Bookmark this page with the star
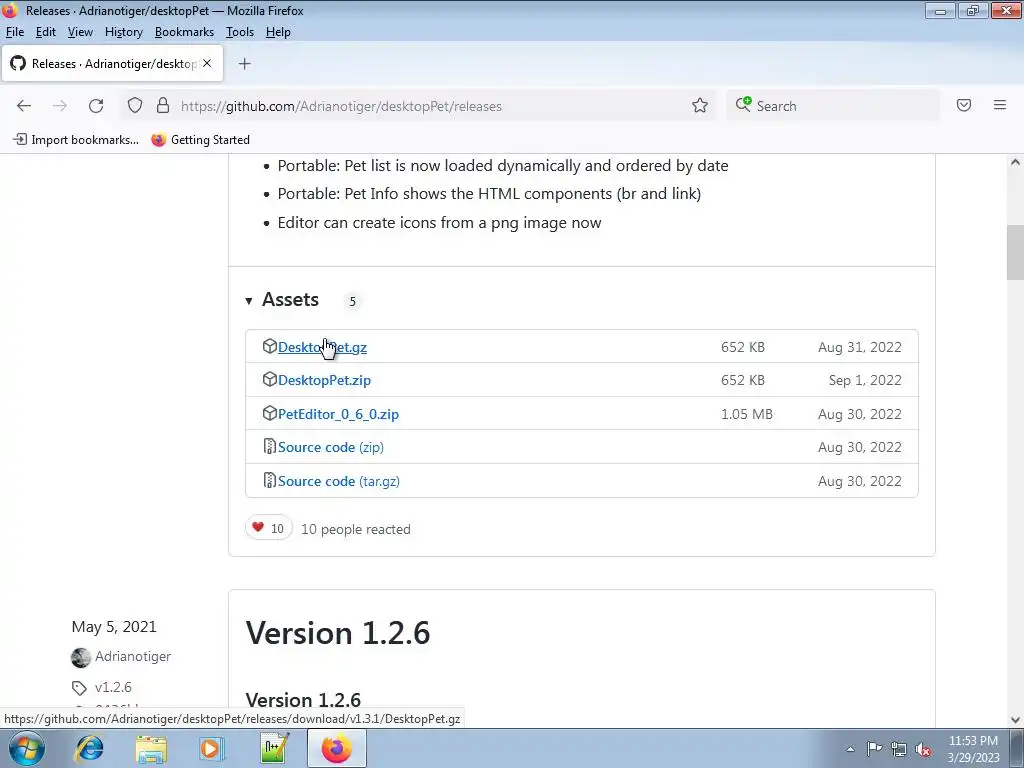1024x768 pixels. click(700, 105)
